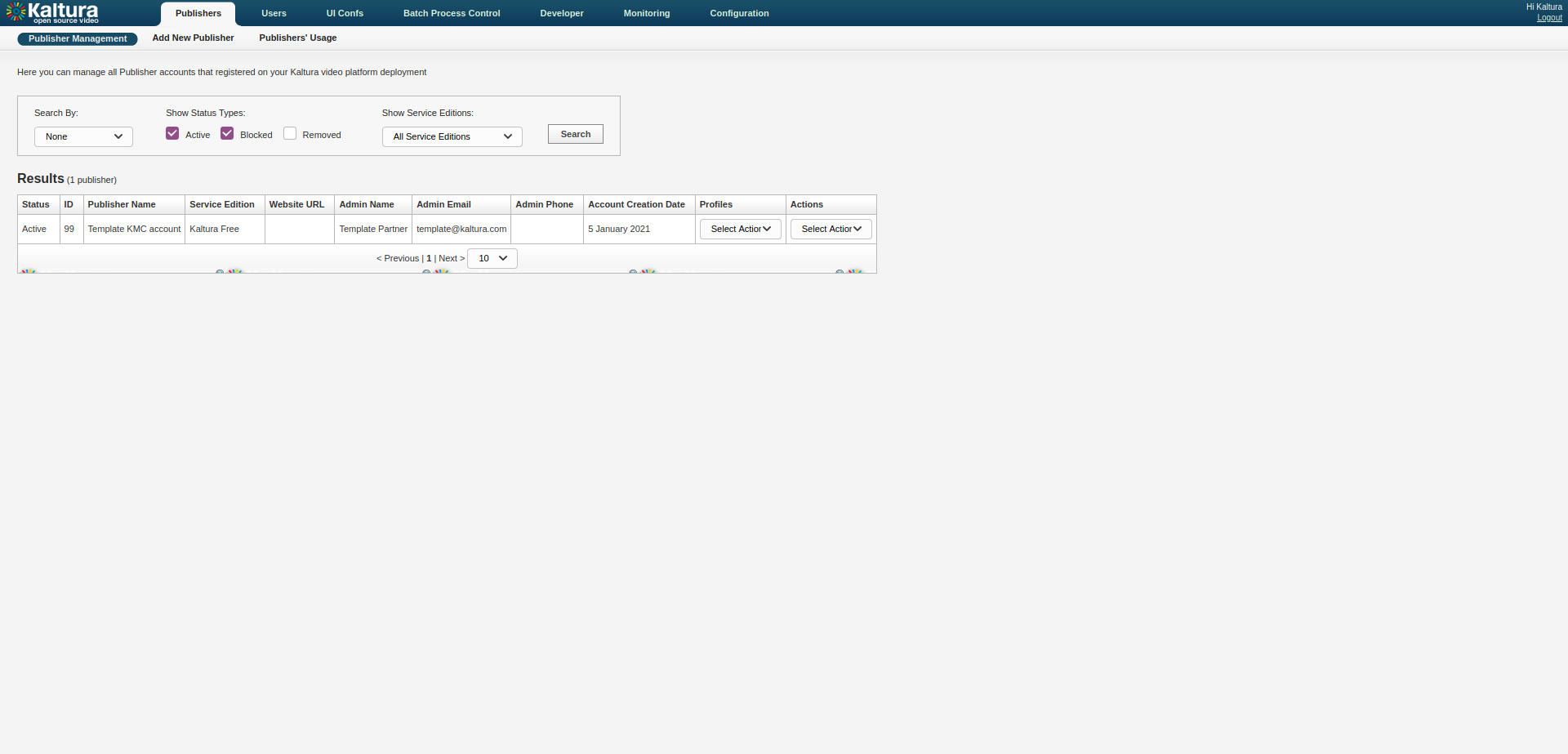This screenshot has width=1568, height=754.
Task: Click the Actions column header
Action: tap(831, 204)
